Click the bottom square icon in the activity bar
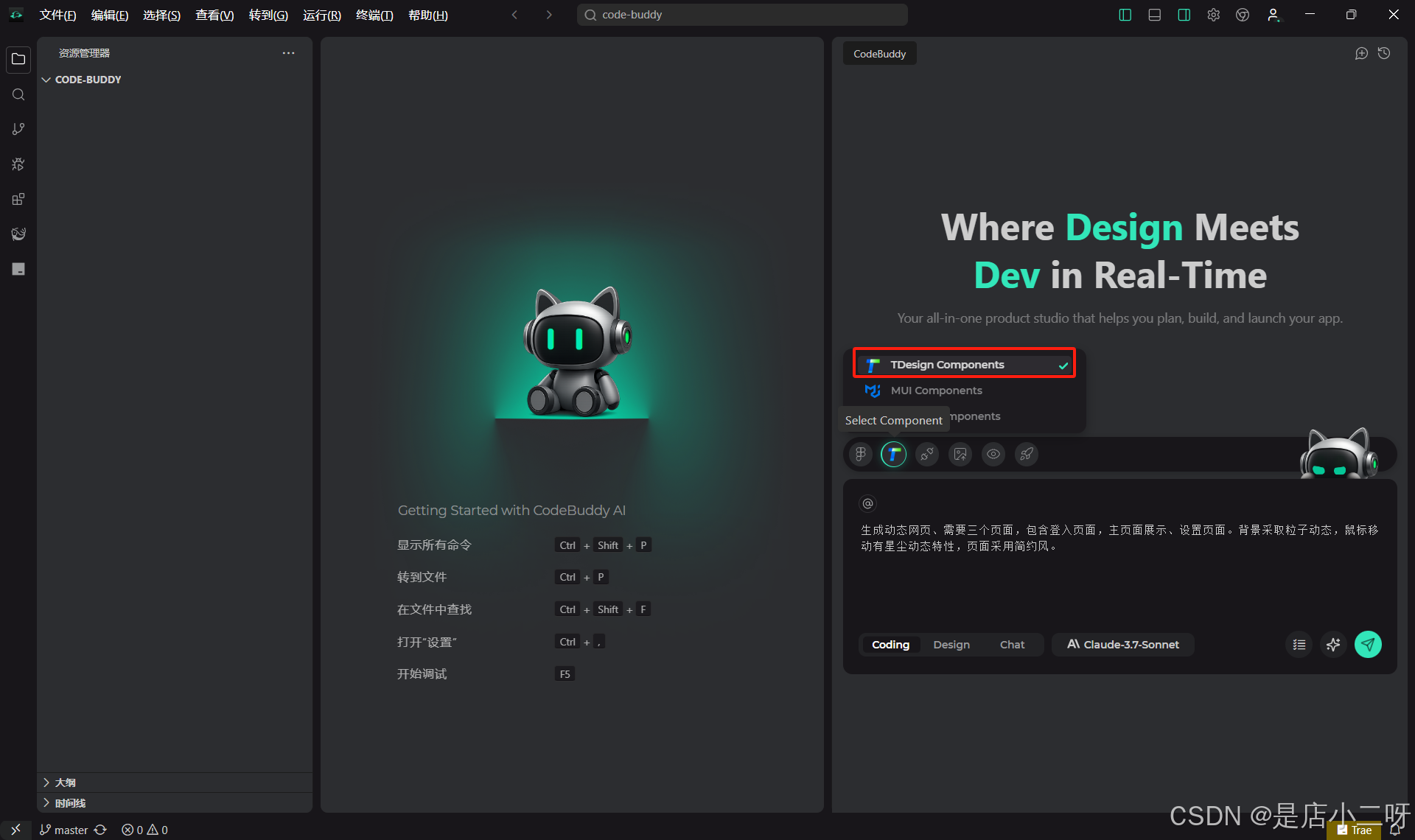1415x840 pixels. tap(18, 269)
